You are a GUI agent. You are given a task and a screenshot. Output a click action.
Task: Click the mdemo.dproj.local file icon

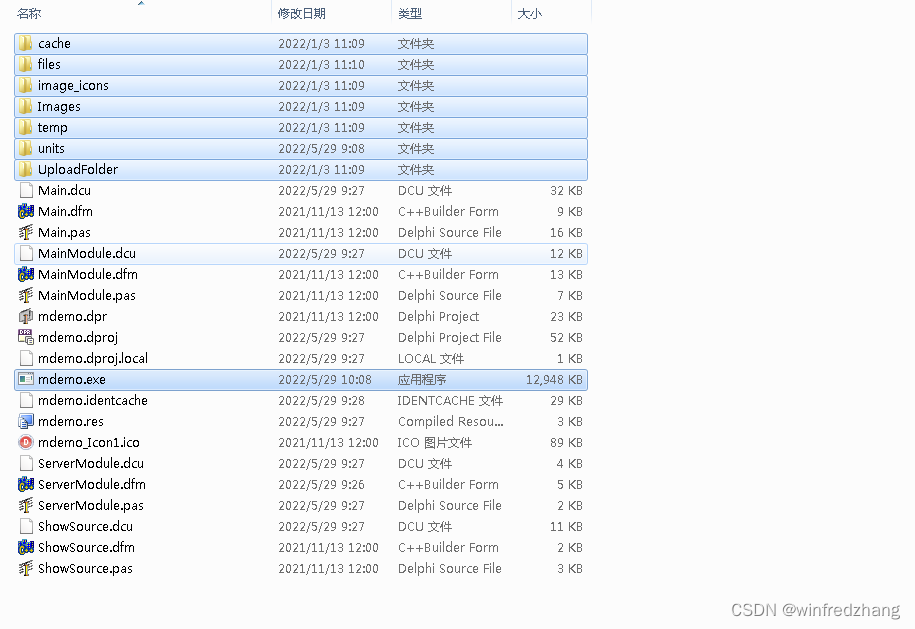tap(26, 358)
